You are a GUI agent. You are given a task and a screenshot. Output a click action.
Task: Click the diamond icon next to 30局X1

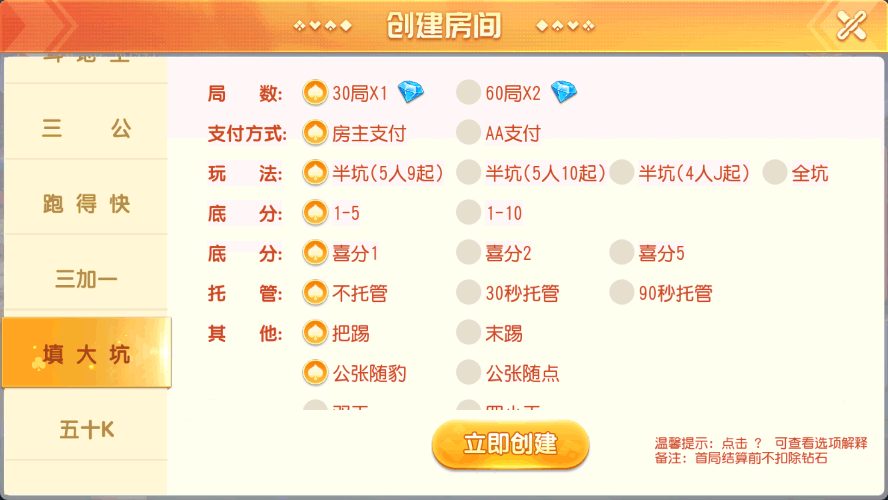tap(411, 92)
